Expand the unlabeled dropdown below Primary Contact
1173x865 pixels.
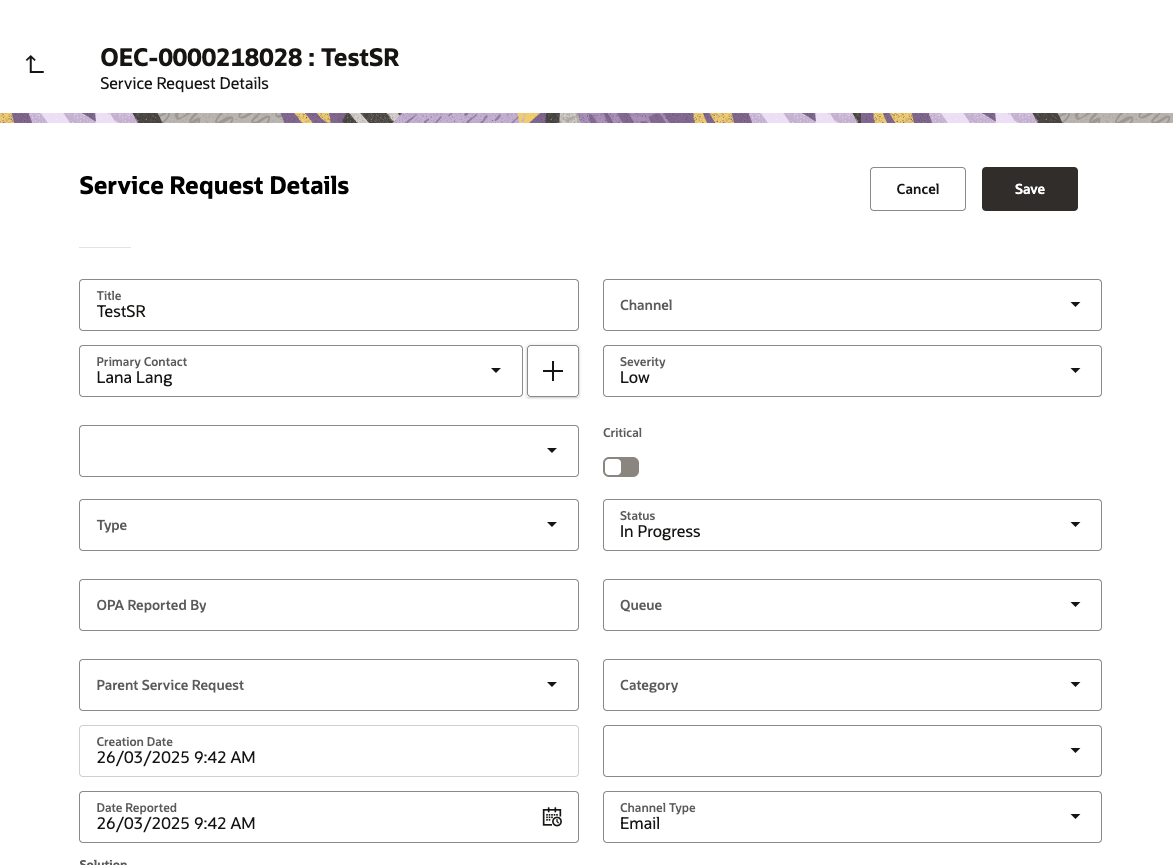pos(551,451)
